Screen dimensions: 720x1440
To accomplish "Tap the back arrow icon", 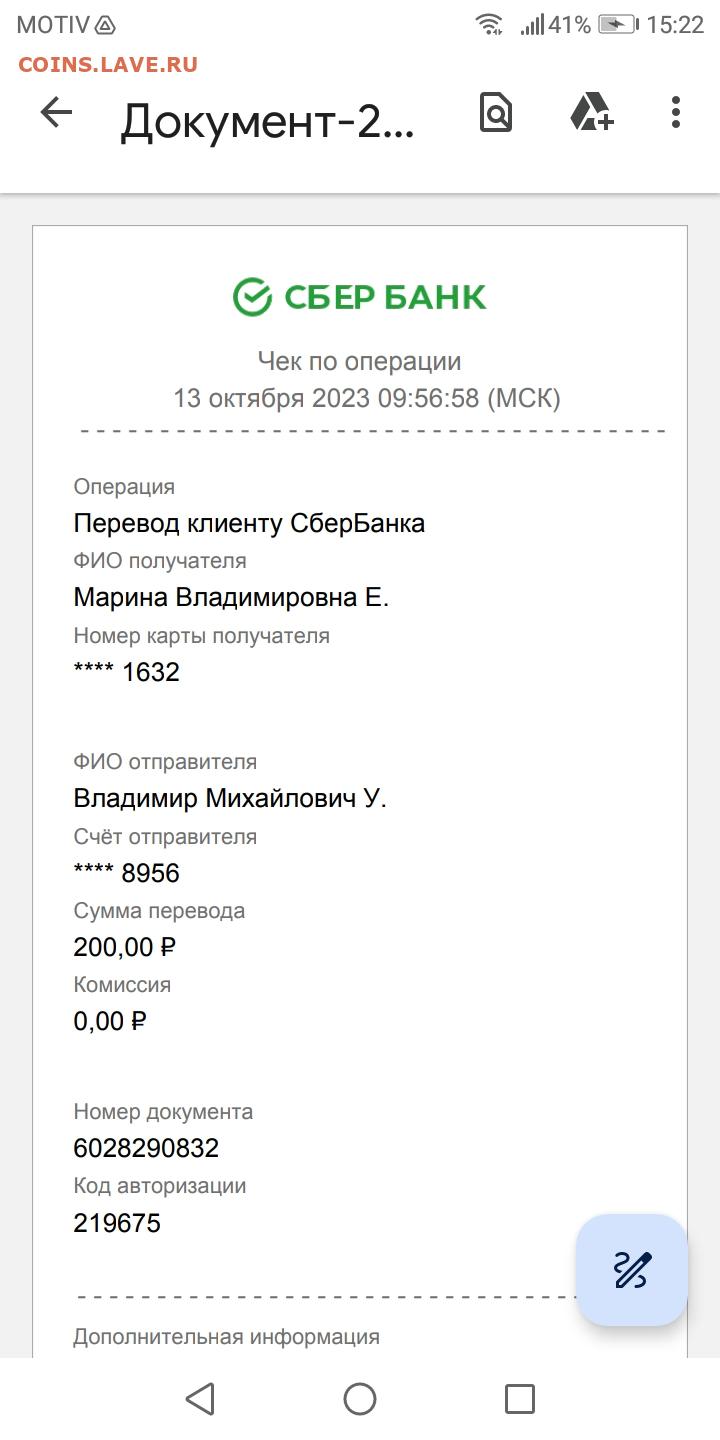I will 56,113.
